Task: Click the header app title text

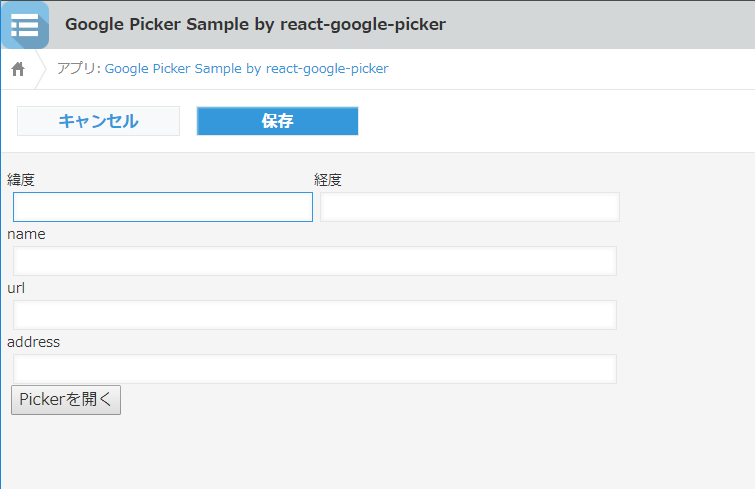Action: [x=255, y=24]
